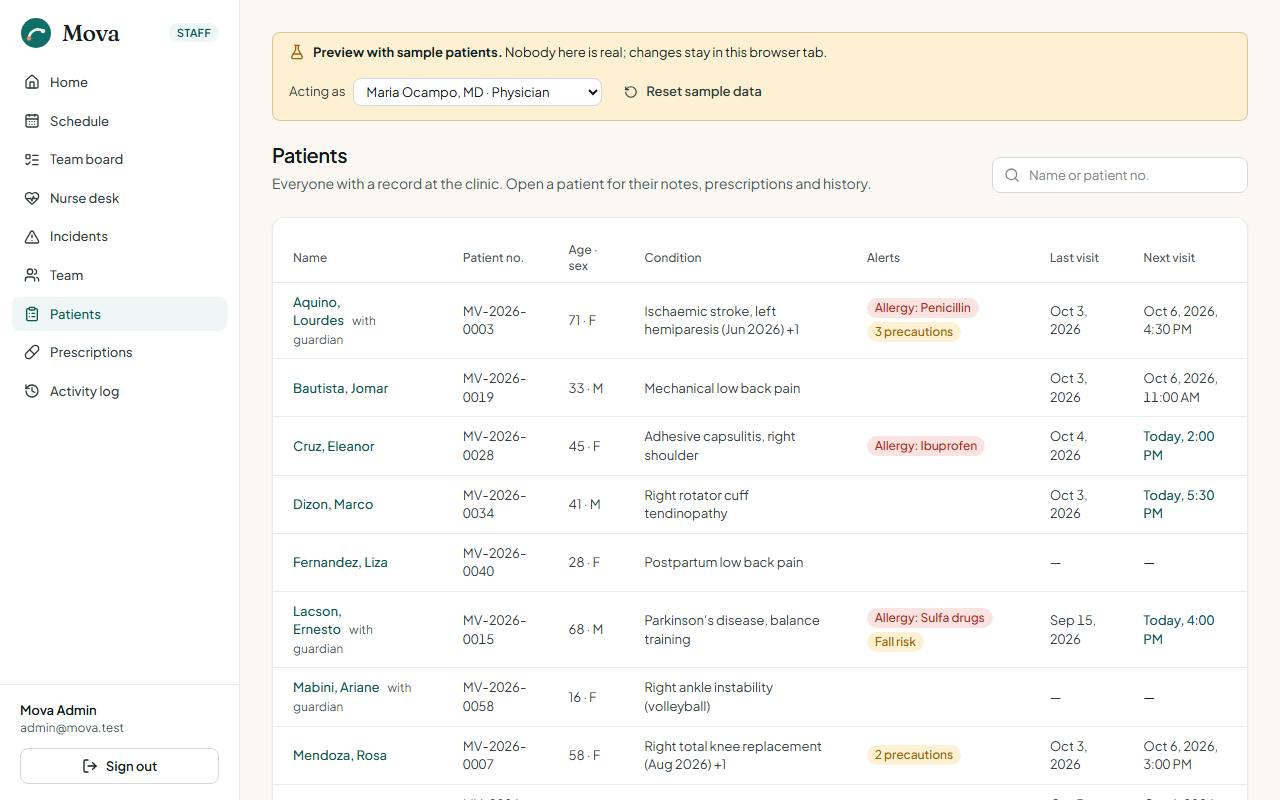Click the sign out arrow icon
The height and width of the screenshot is (800, 1280).
pyautogui.click(x=90, y=766)
